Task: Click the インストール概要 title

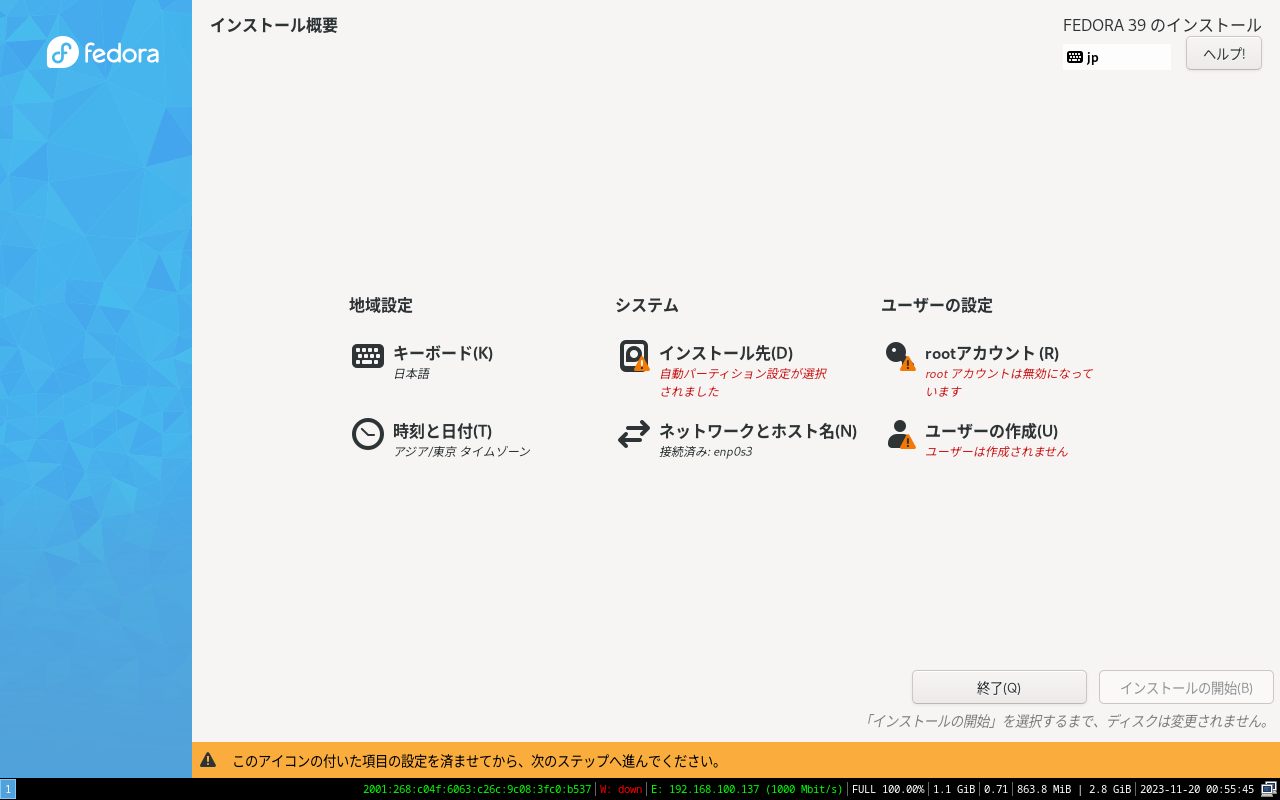Action: pos(274,25)
